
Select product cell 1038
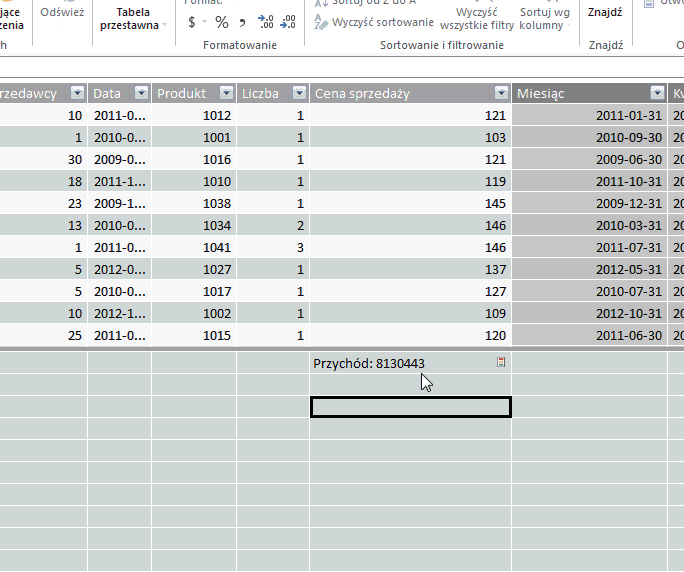coord(194,203)
